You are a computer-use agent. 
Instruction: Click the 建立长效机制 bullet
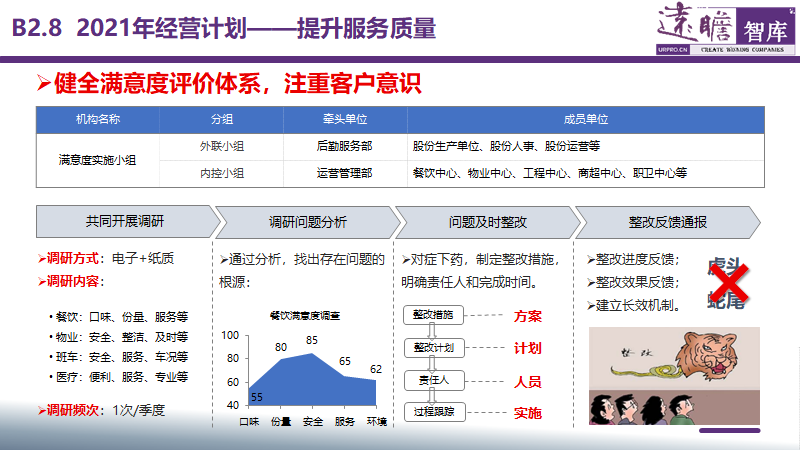(633, 305)
